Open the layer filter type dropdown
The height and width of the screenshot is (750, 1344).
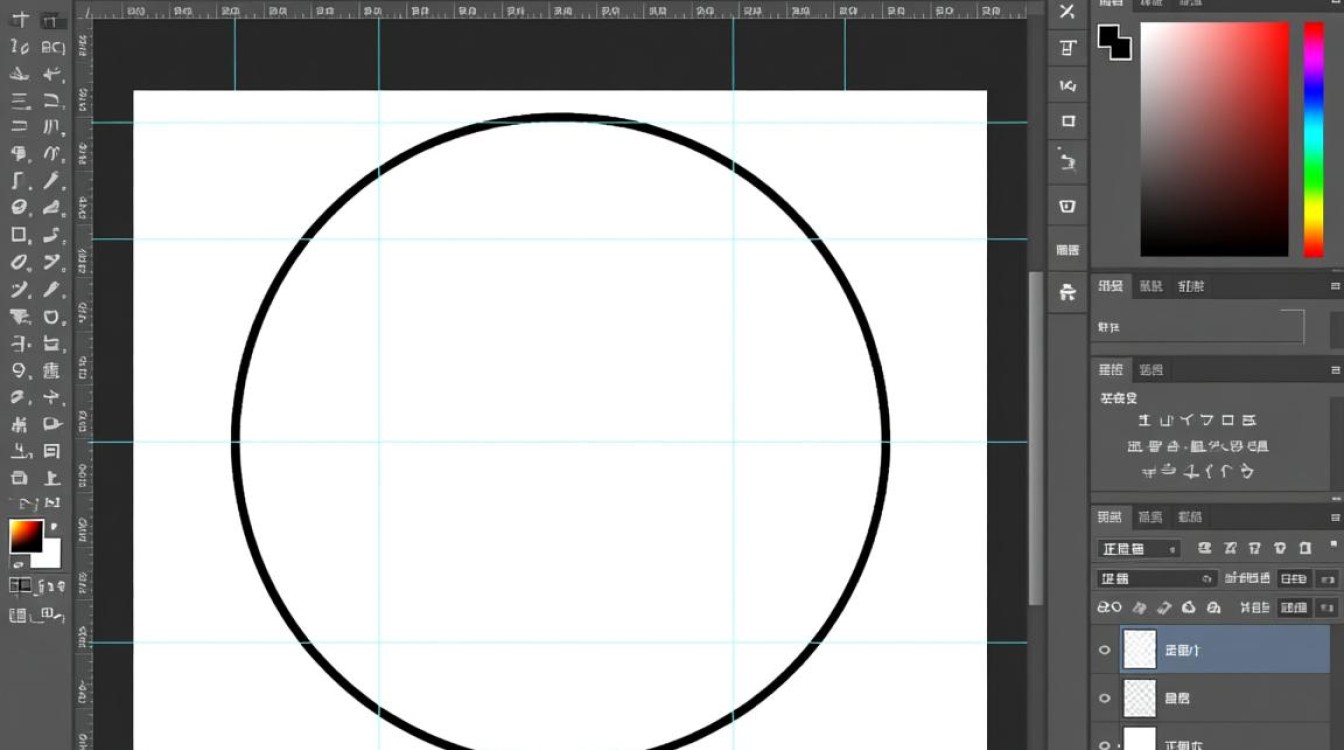1138,549
